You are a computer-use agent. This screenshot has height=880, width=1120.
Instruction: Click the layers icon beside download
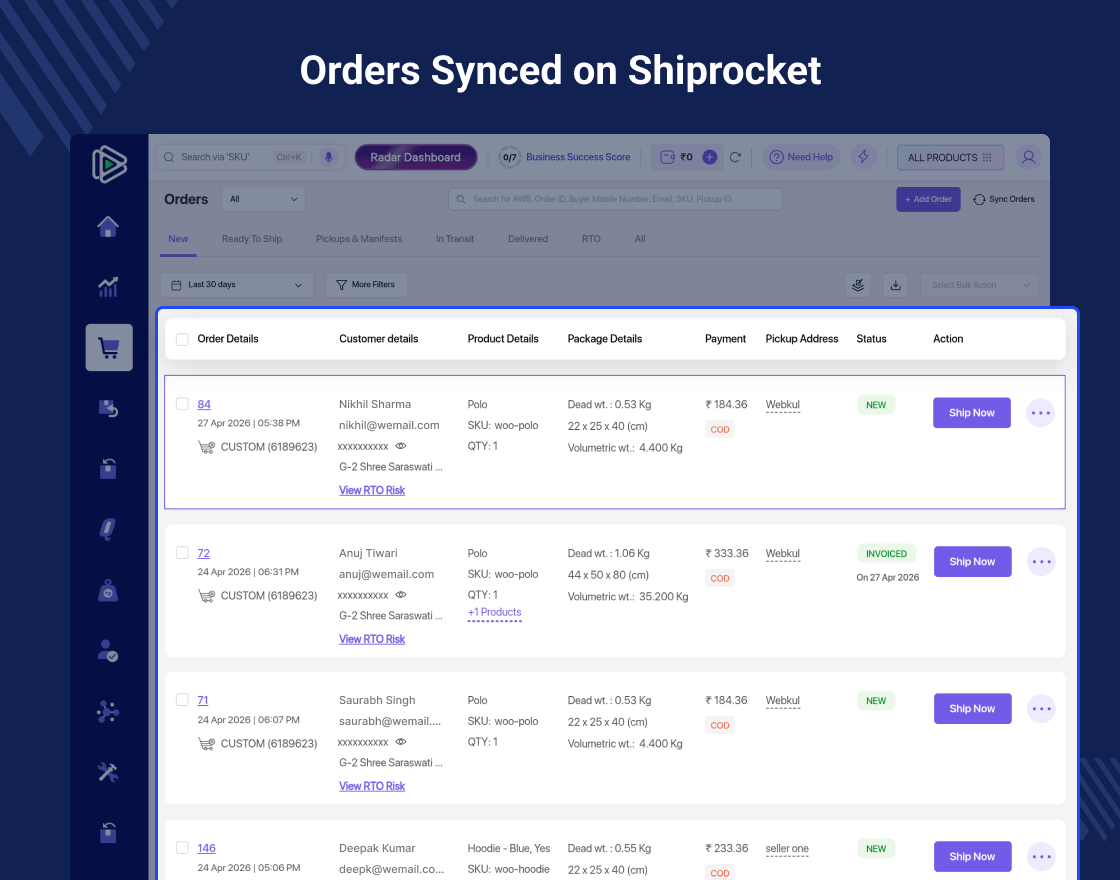[x=858, y=285]
